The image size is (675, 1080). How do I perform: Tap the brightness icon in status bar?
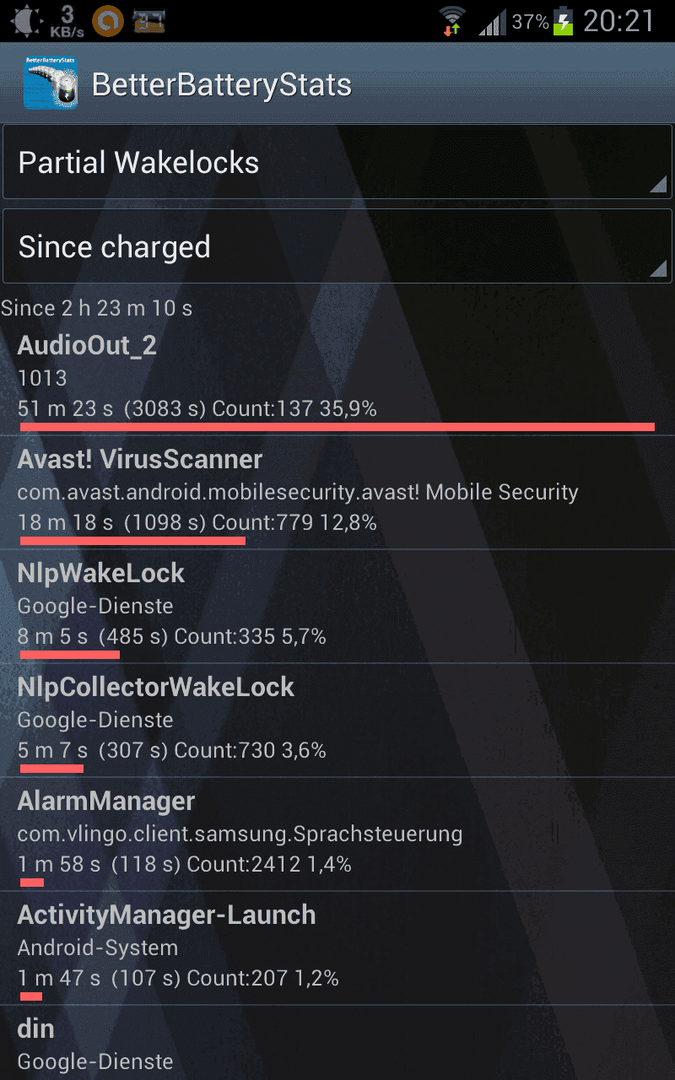[25, 21]
